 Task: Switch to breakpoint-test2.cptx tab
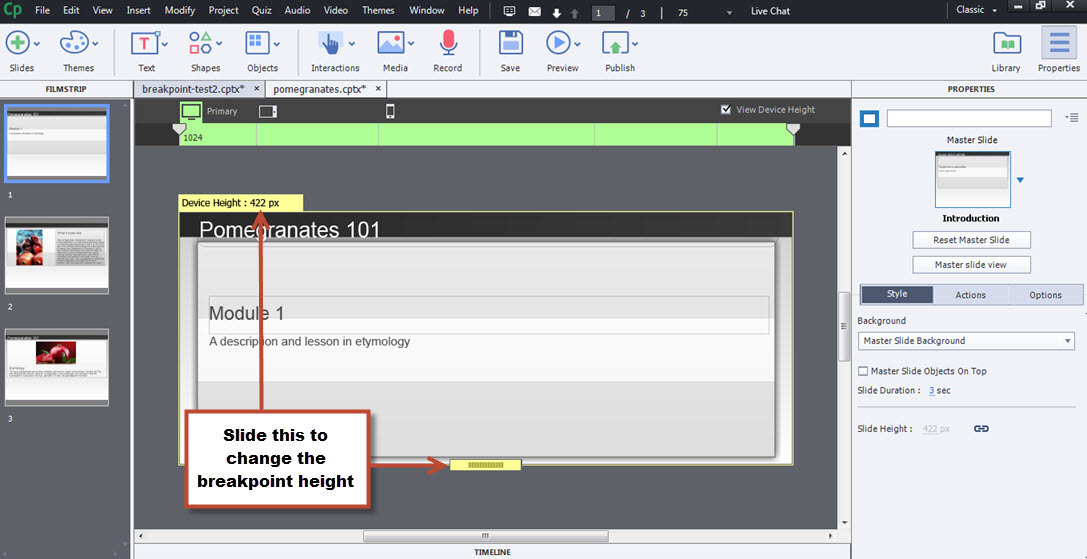pyautogui.click(x=193, y=89)
